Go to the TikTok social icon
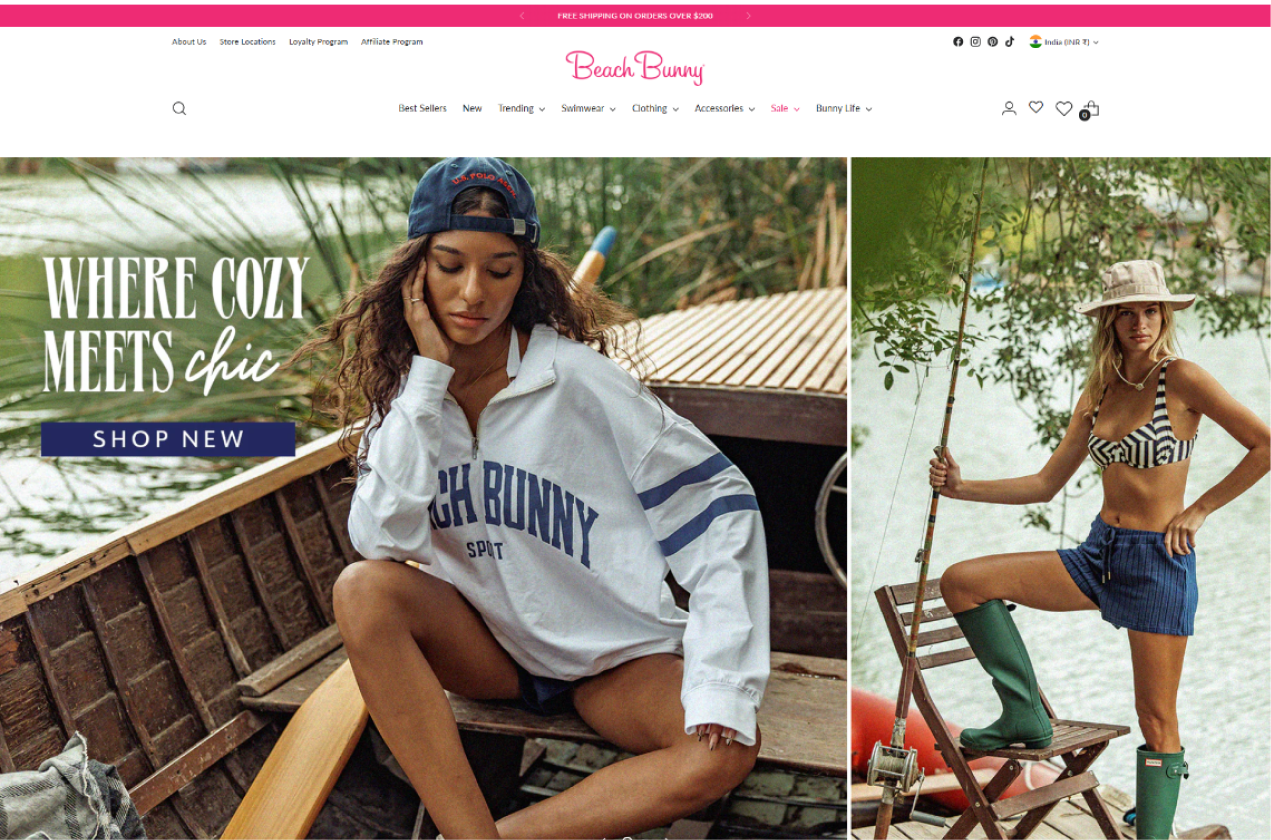 [1010, 42]
